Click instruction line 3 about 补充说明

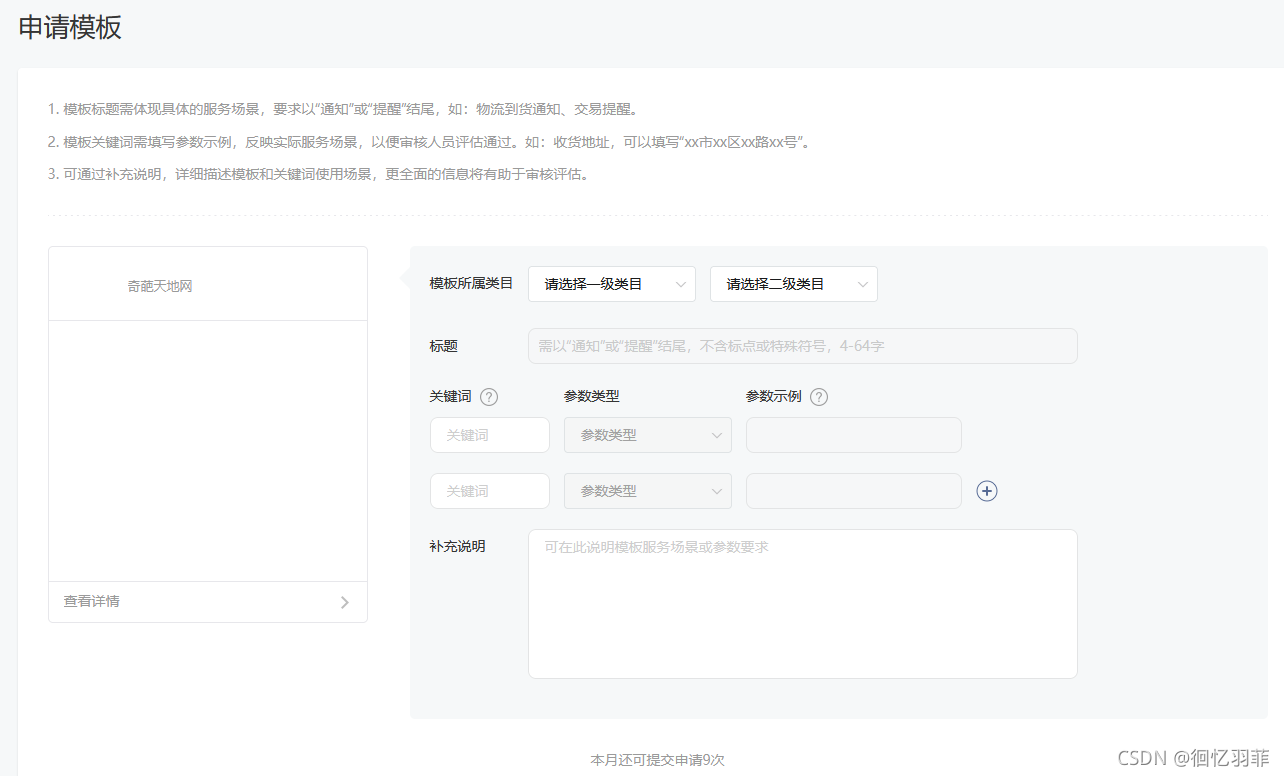tap(321, 174)
